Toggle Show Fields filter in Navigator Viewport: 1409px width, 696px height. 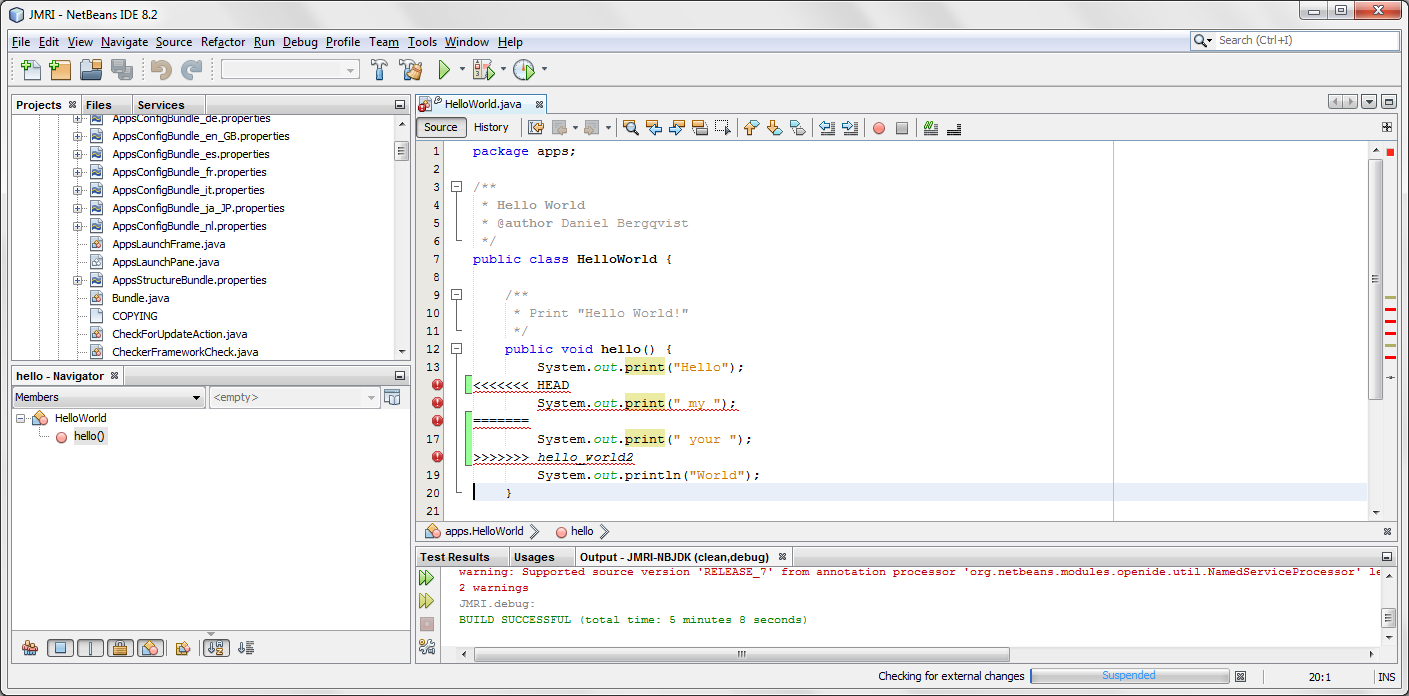point(61,647)
